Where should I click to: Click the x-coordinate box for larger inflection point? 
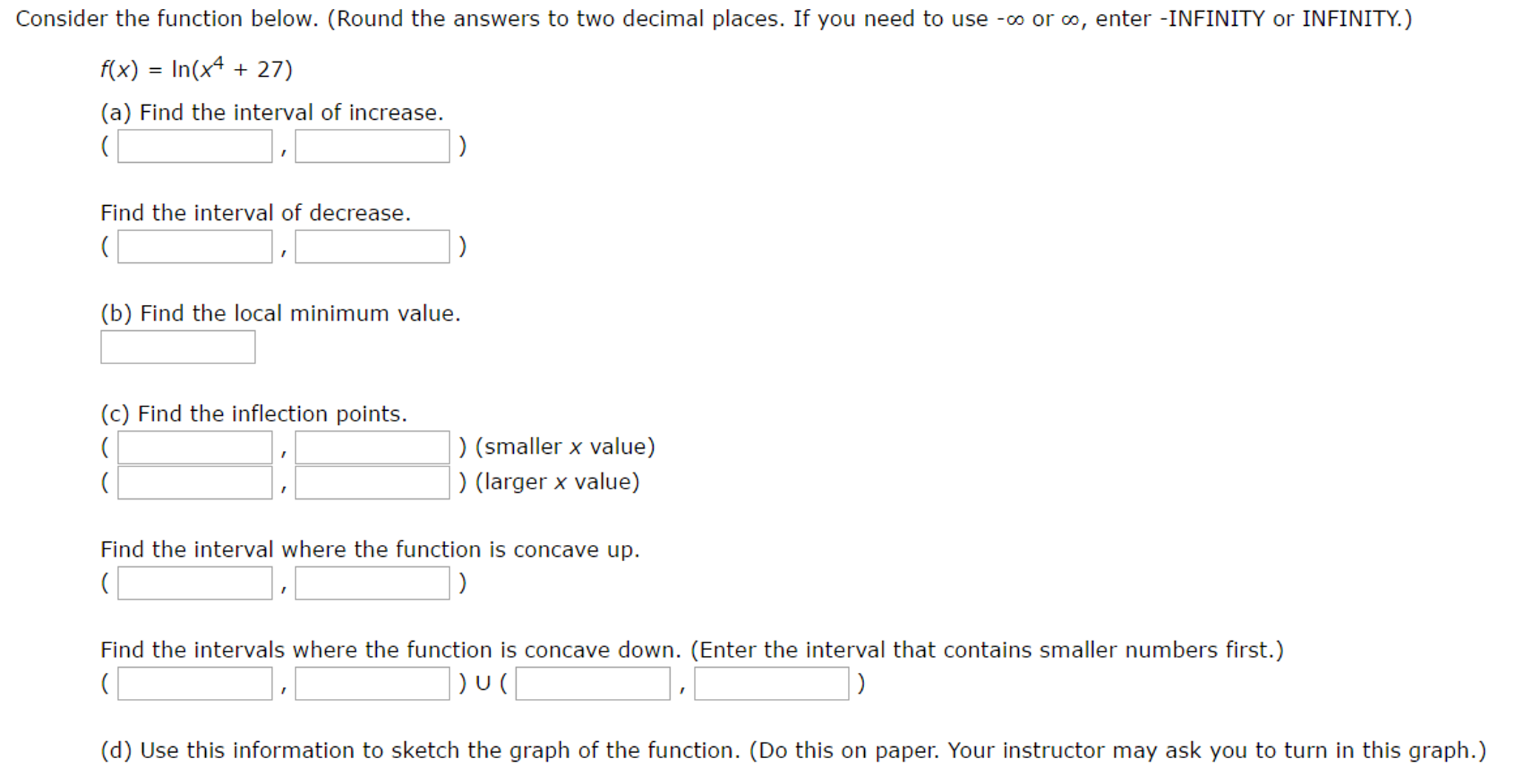coord(194,482)
